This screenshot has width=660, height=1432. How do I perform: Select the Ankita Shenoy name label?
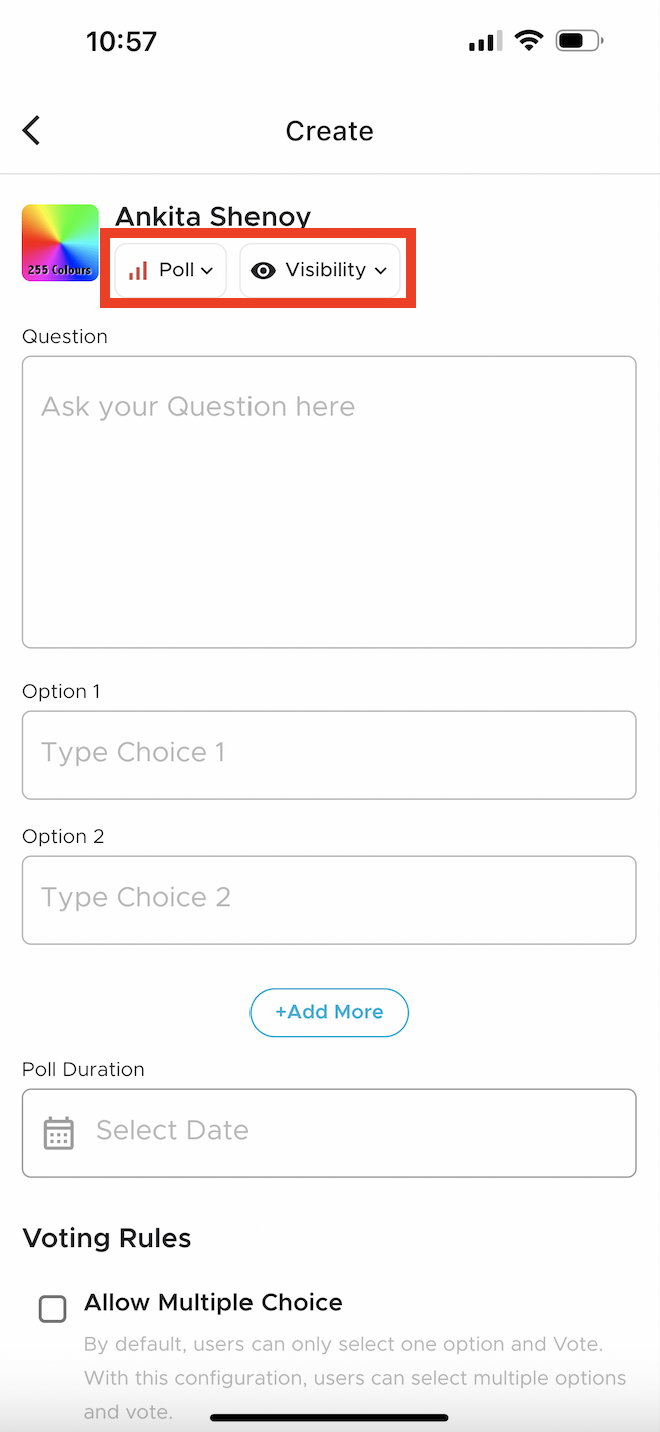tap(212, 216)
